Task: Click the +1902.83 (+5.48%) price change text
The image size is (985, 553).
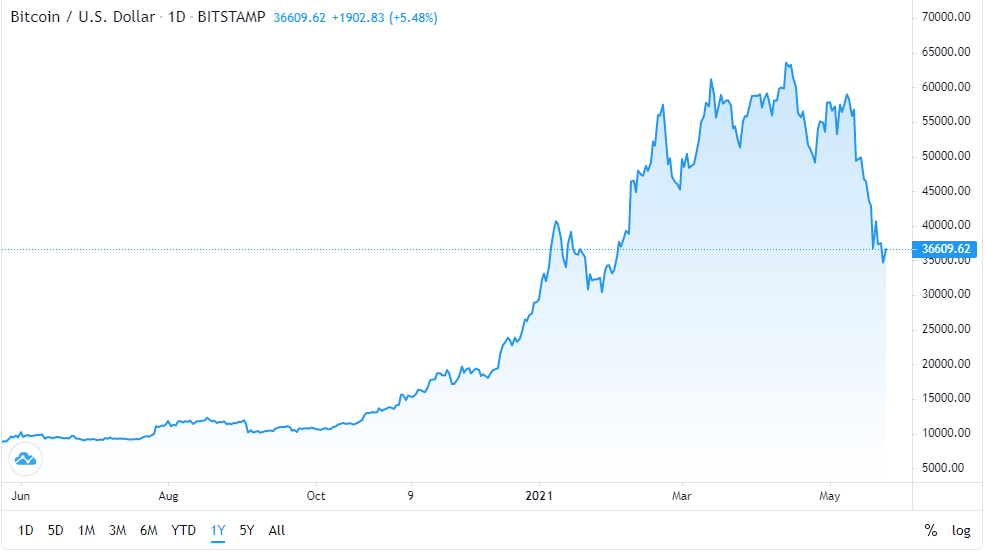Action: point(385,18)
